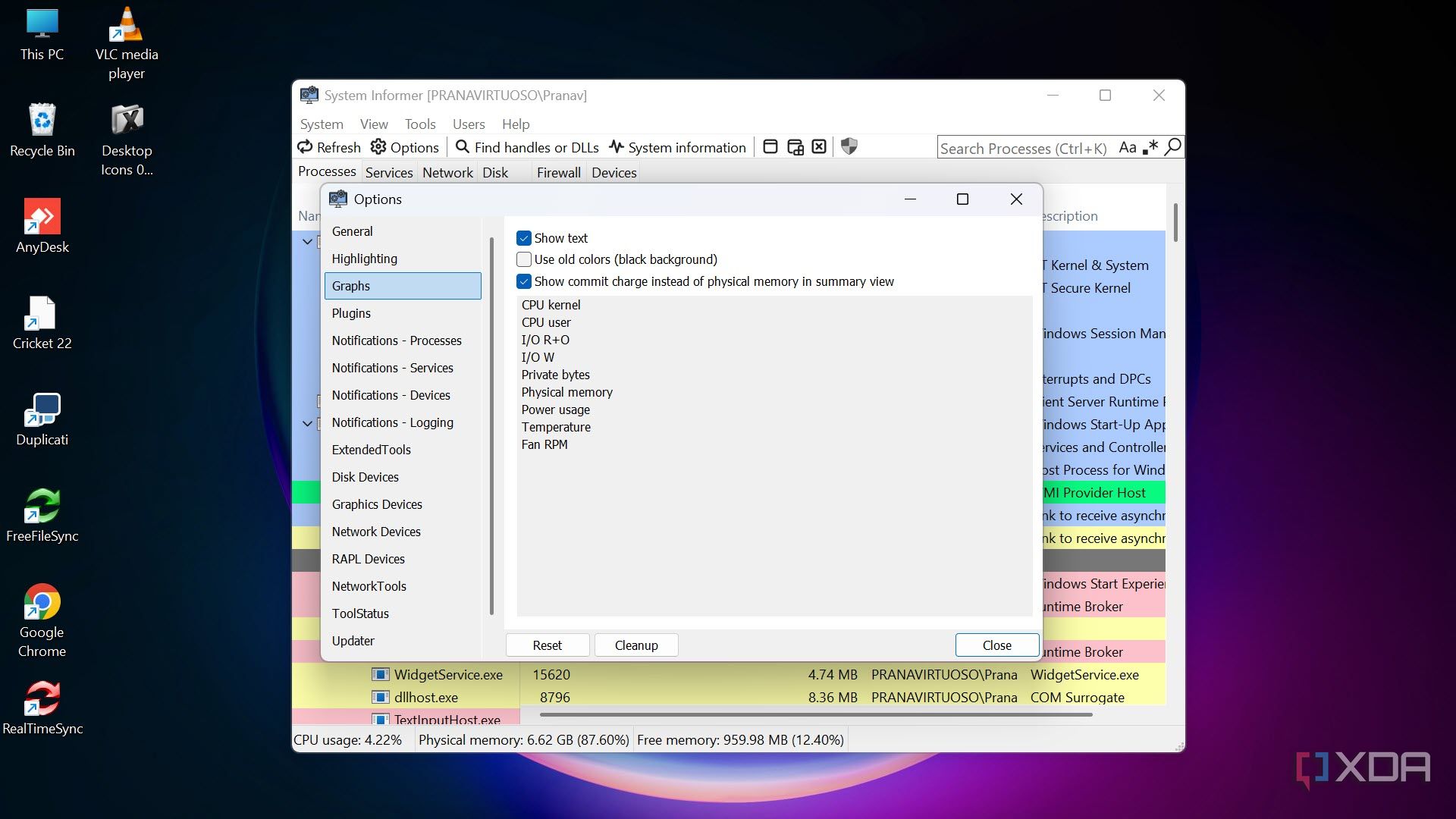Uncheck Show text checkbox

click(524, 238)
